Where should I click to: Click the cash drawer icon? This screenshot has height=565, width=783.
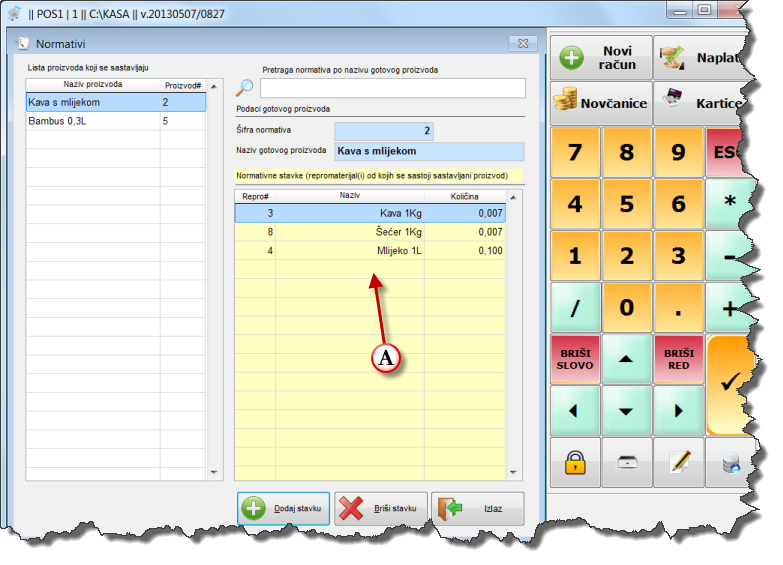627,462
